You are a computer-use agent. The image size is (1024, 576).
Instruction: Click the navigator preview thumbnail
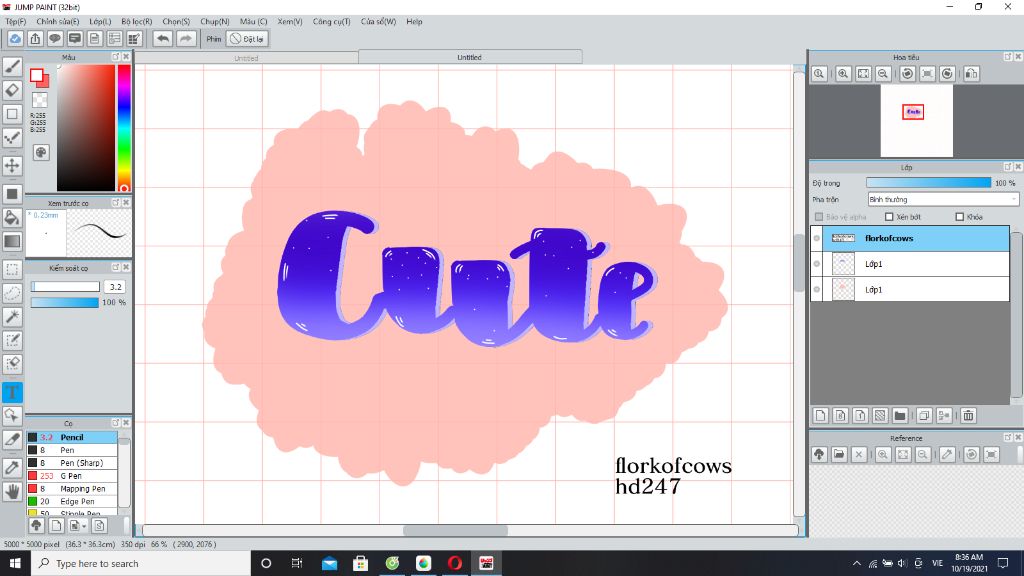(916, 121)
